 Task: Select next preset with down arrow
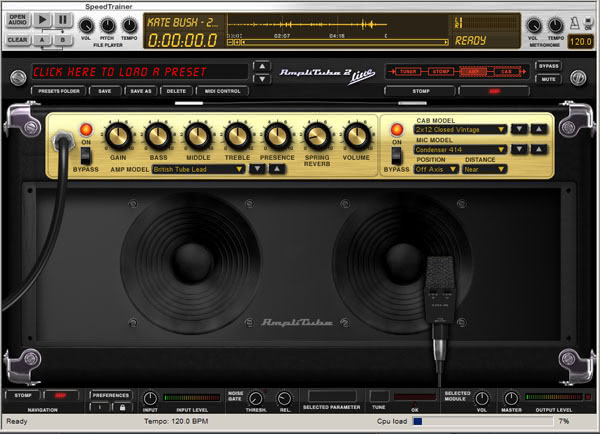pyautogui.click(x=262, y=79)
